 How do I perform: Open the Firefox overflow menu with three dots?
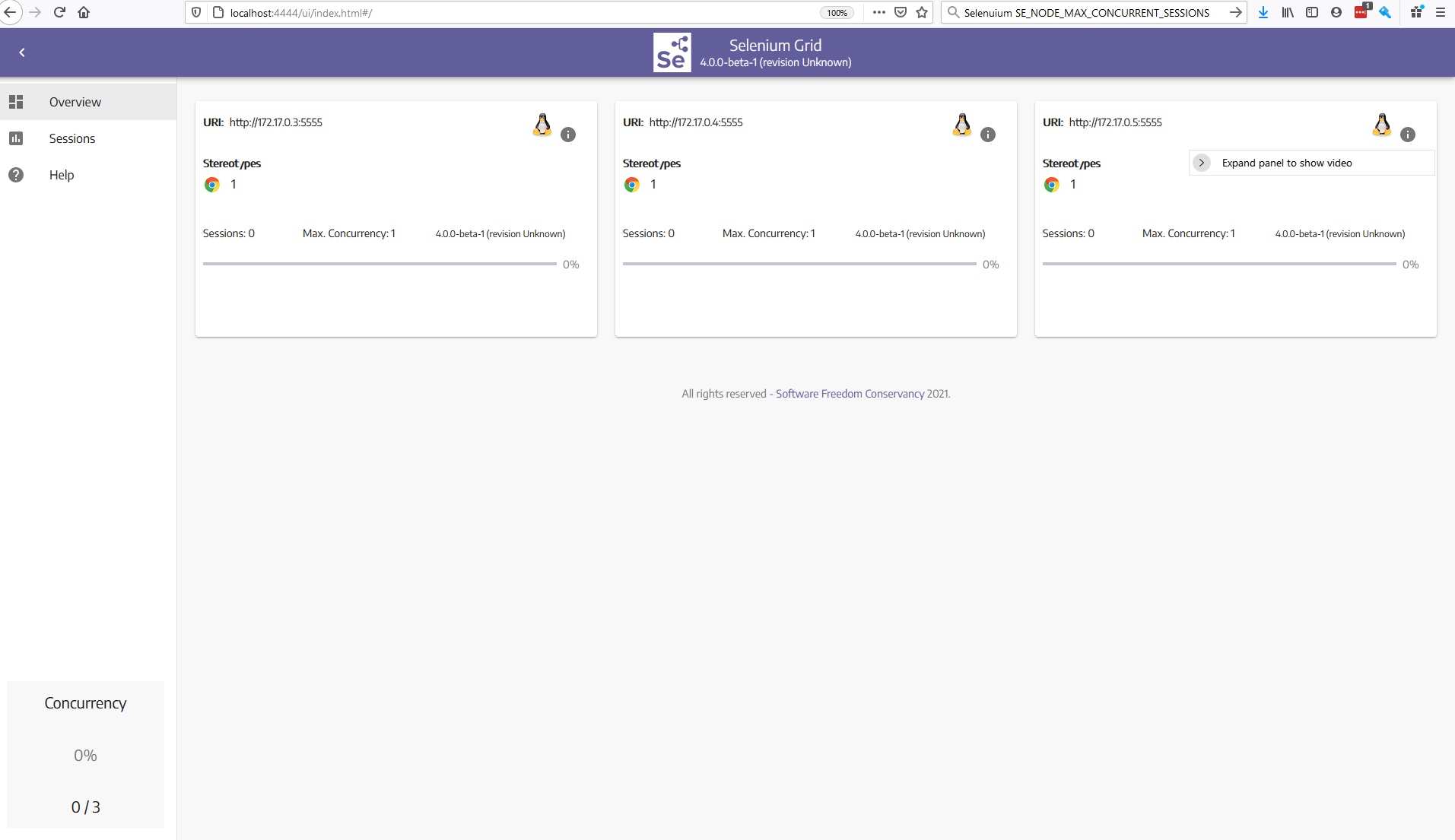tap(879, 12)
